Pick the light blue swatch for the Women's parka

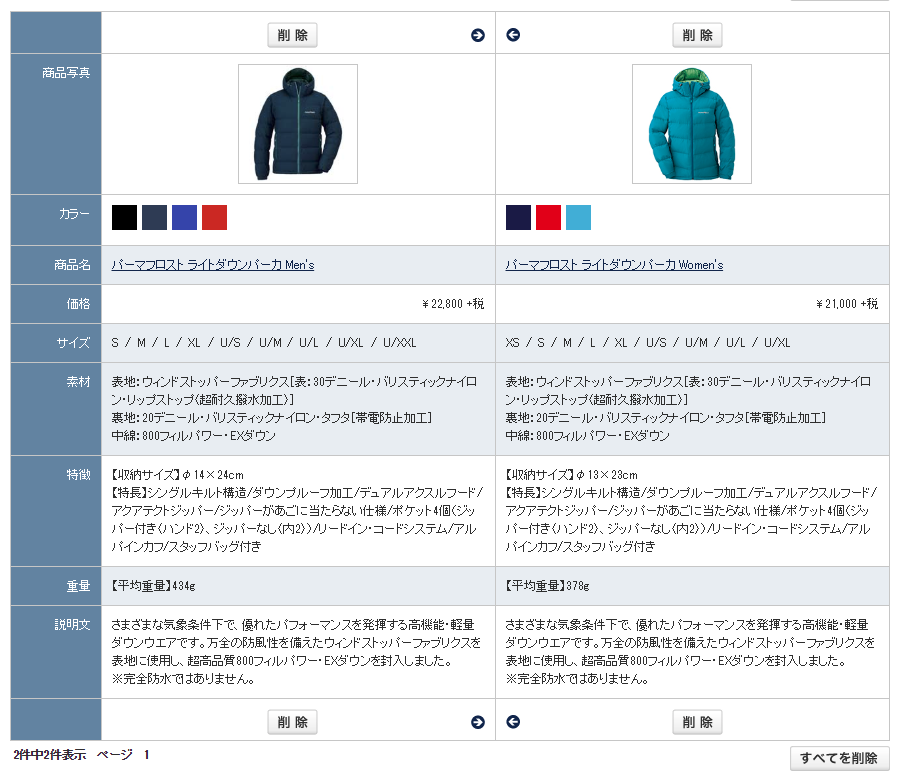click(x=579, y=217)
